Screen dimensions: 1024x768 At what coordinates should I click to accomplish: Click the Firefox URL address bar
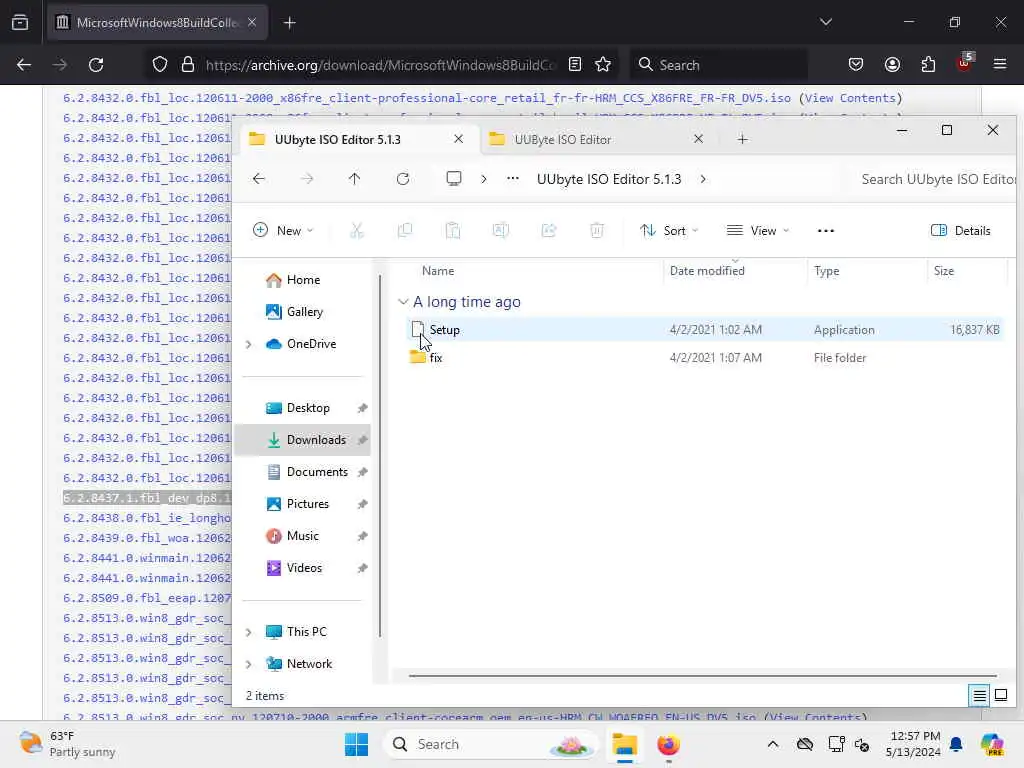[380, 65]
